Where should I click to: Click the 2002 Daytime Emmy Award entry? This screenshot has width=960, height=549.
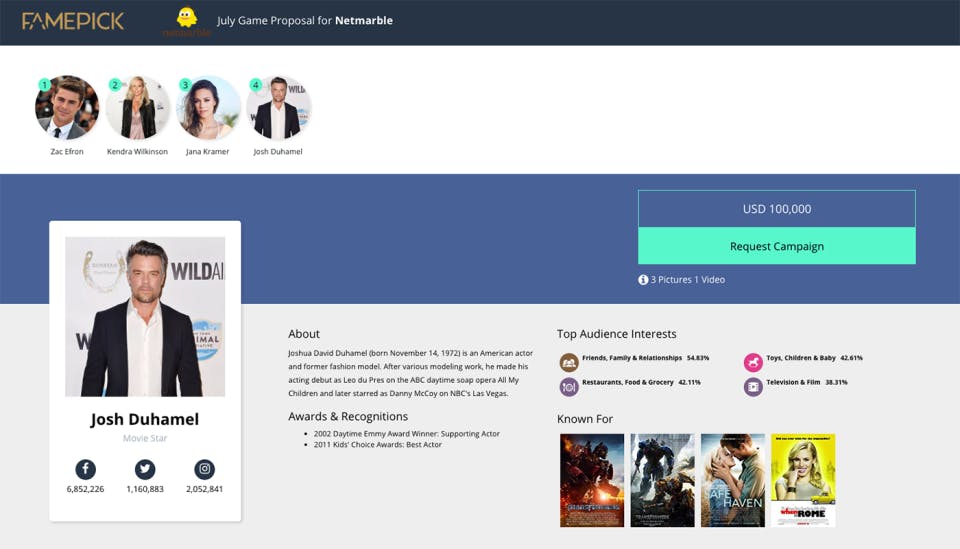click(x=407, y=433)
